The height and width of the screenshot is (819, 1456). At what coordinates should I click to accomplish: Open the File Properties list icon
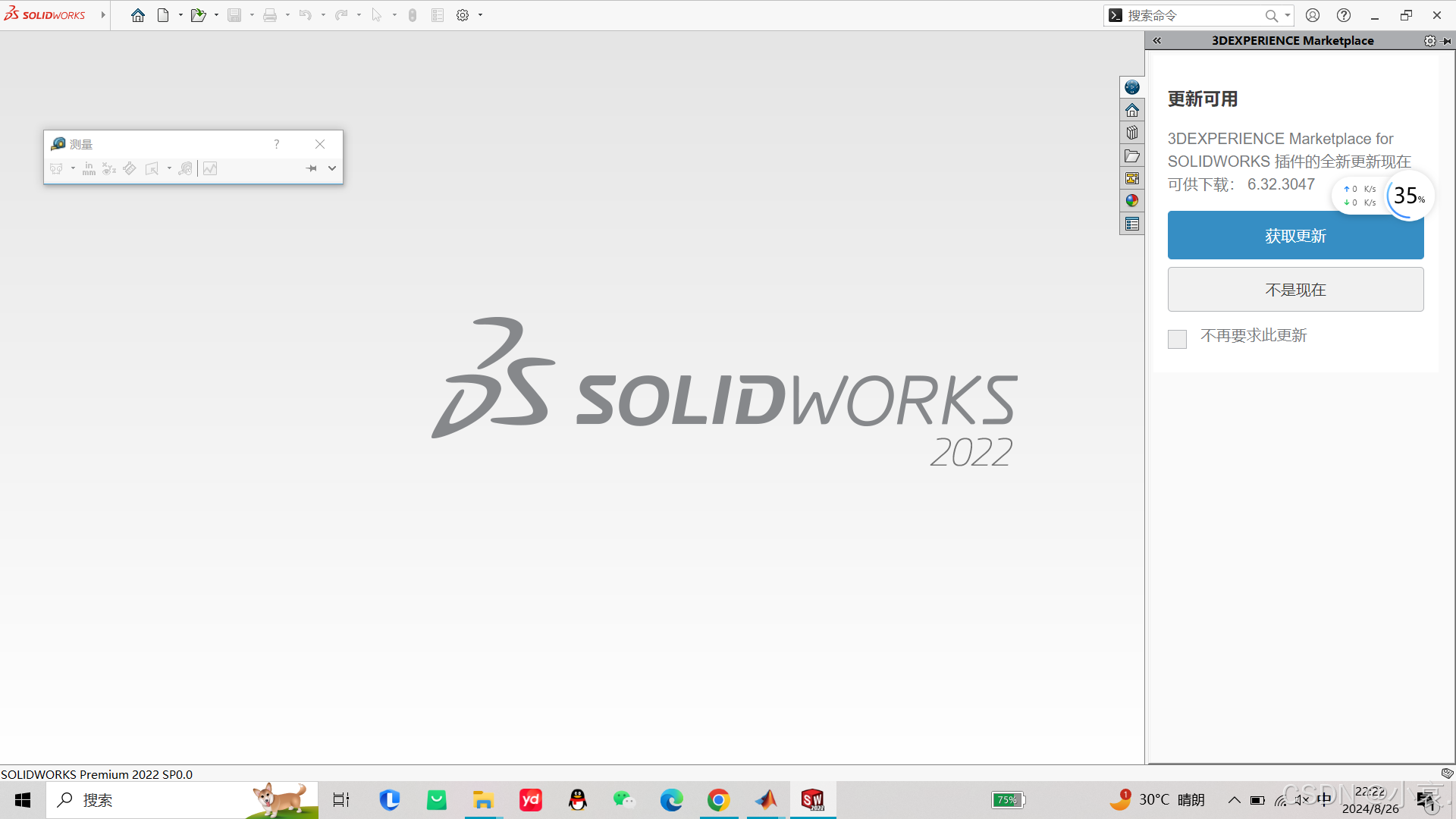point(438,15)
